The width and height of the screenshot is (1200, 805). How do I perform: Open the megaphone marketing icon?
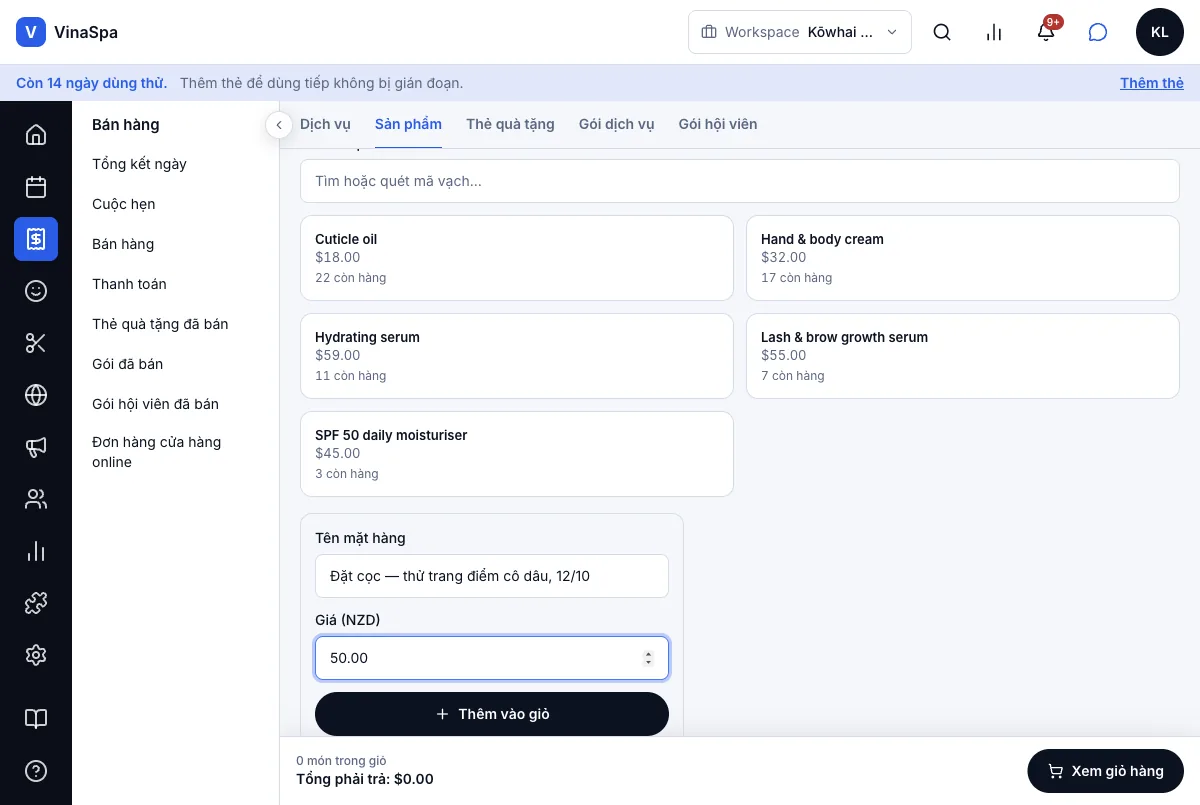(36, 447)
